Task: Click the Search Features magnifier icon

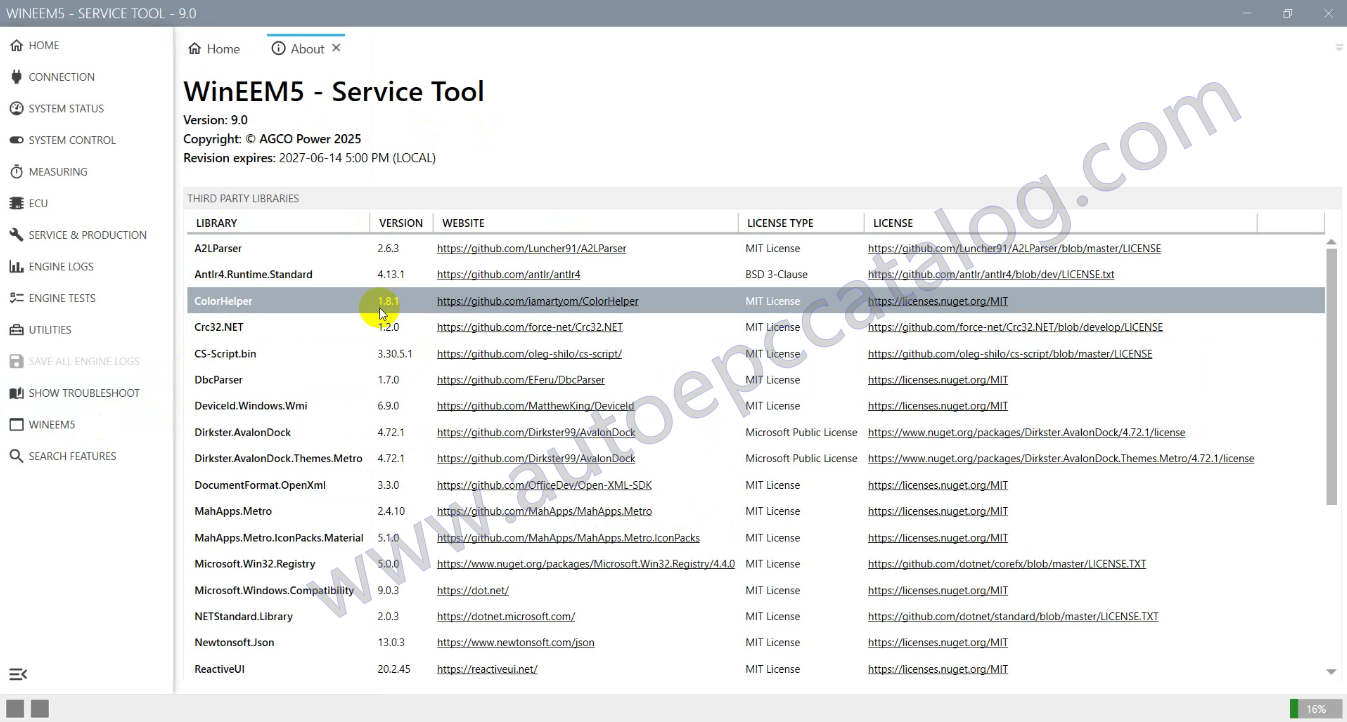Action: 16,456
